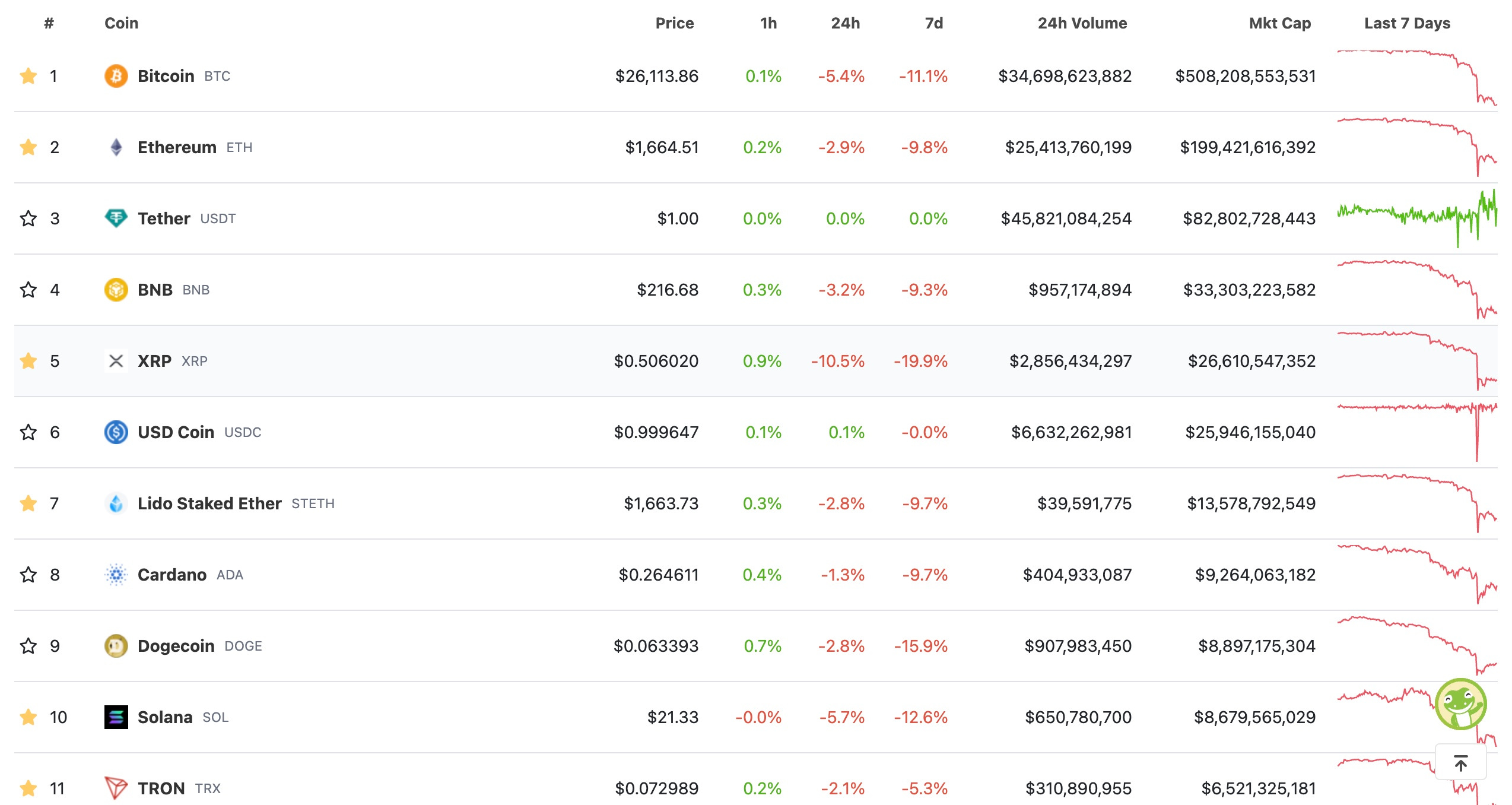Screen dimensions: 1512x805
Task: Click Solana 1h change -0.0%
Action: point(758,717)
